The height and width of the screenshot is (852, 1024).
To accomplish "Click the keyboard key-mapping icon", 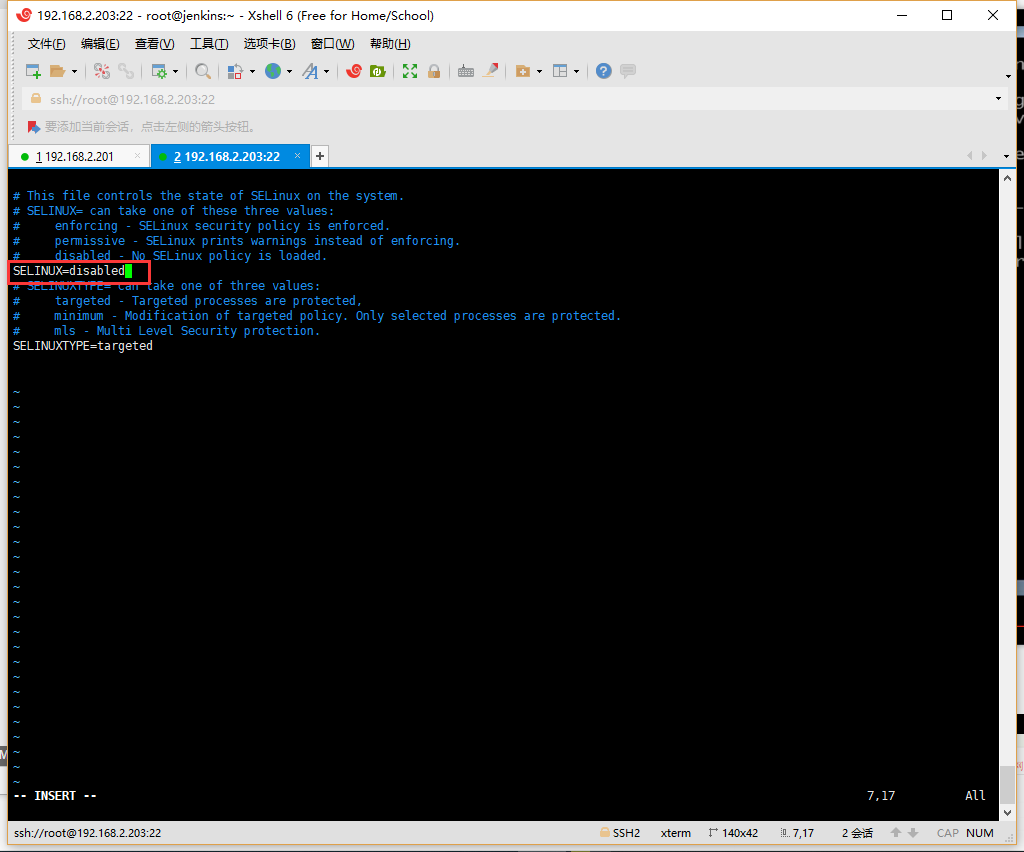I will coord(466,71).
